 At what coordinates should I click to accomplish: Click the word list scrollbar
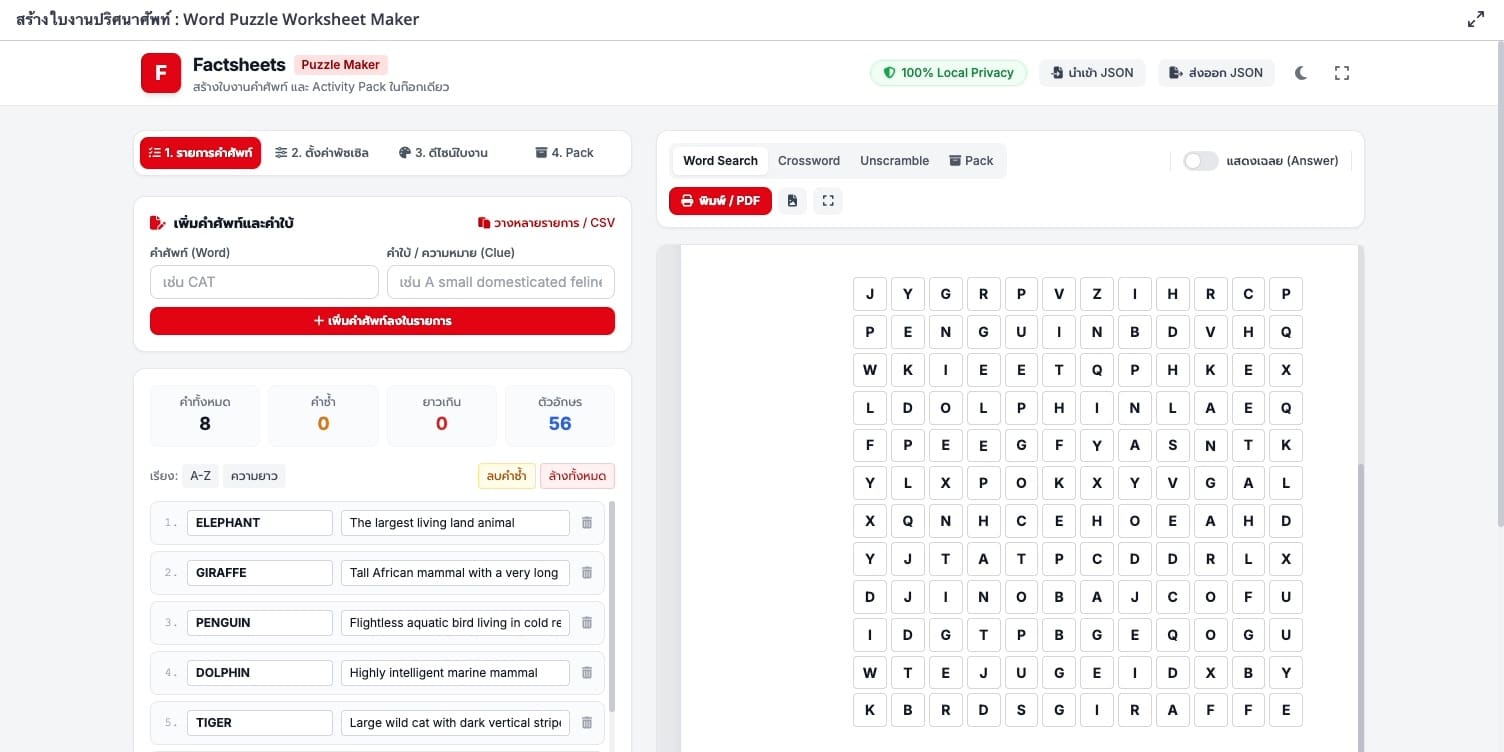pyautogui.click(x=612, y=606)
